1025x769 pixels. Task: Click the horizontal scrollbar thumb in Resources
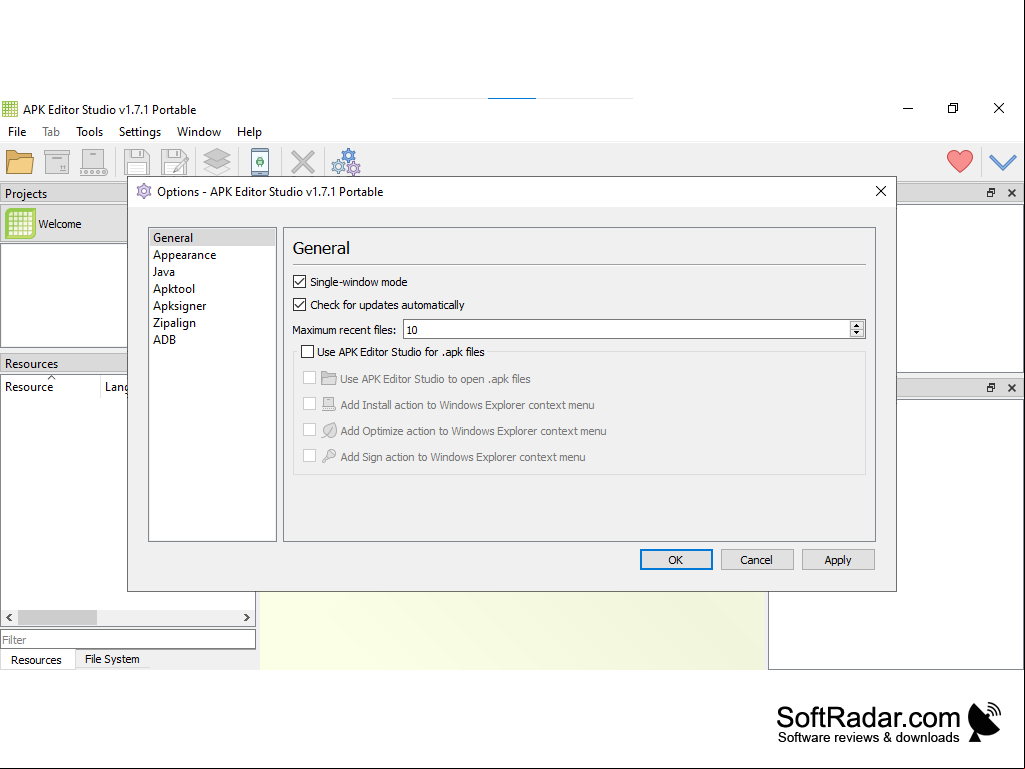pos(58,617)
